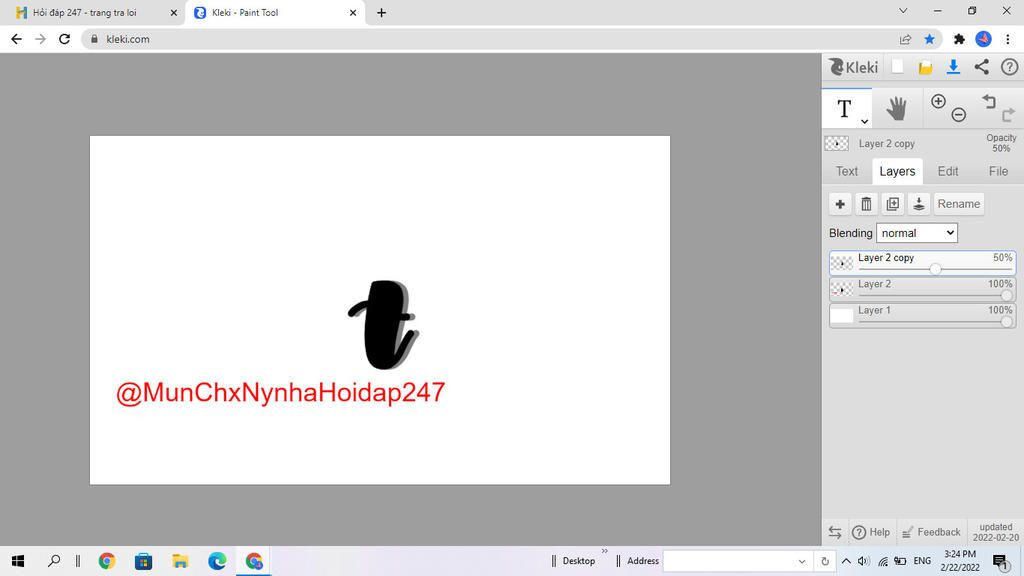Open the Help link at bottom
Screen dimensions: 1024x576
tap(871, 532)
